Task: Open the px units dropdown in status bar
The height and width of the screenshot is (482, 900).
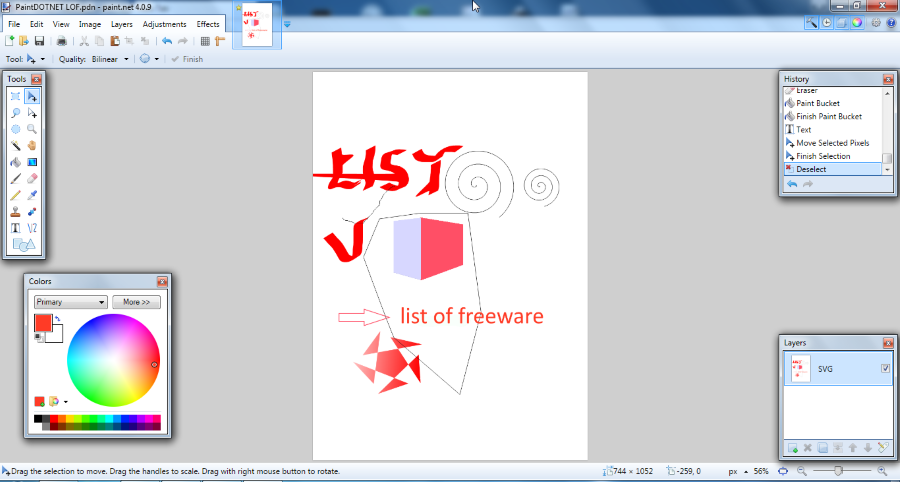Action: pos(745,471)
